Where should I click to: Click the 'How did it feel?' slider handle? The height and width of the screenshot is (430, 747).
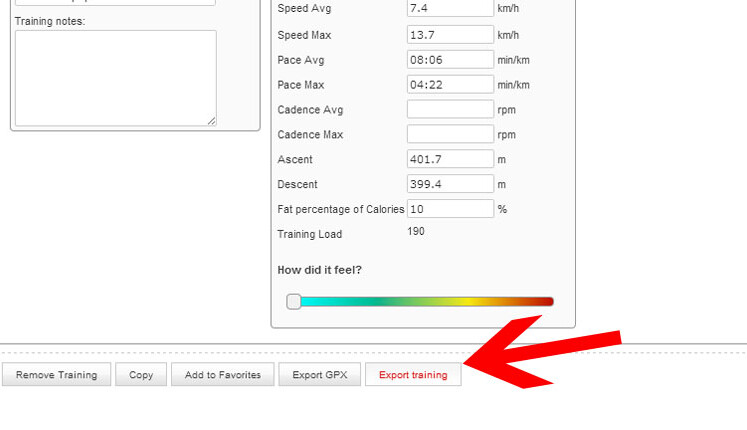point(294,301)
